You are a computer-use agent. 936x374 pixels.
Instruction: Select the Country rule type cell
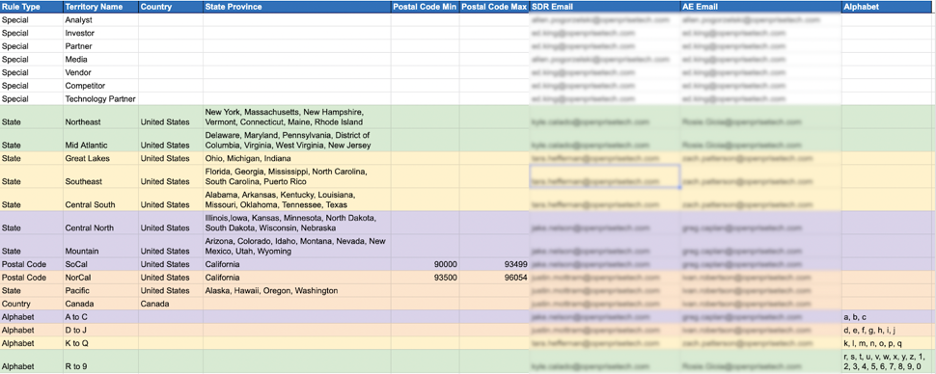point(31,304)
